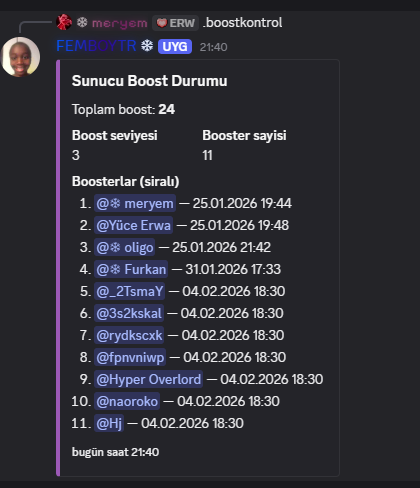Click the FEMBOYTR bot profile avatar
This screenshot has height=488, width=420.
pyautogui.click(x=21, y=57)
